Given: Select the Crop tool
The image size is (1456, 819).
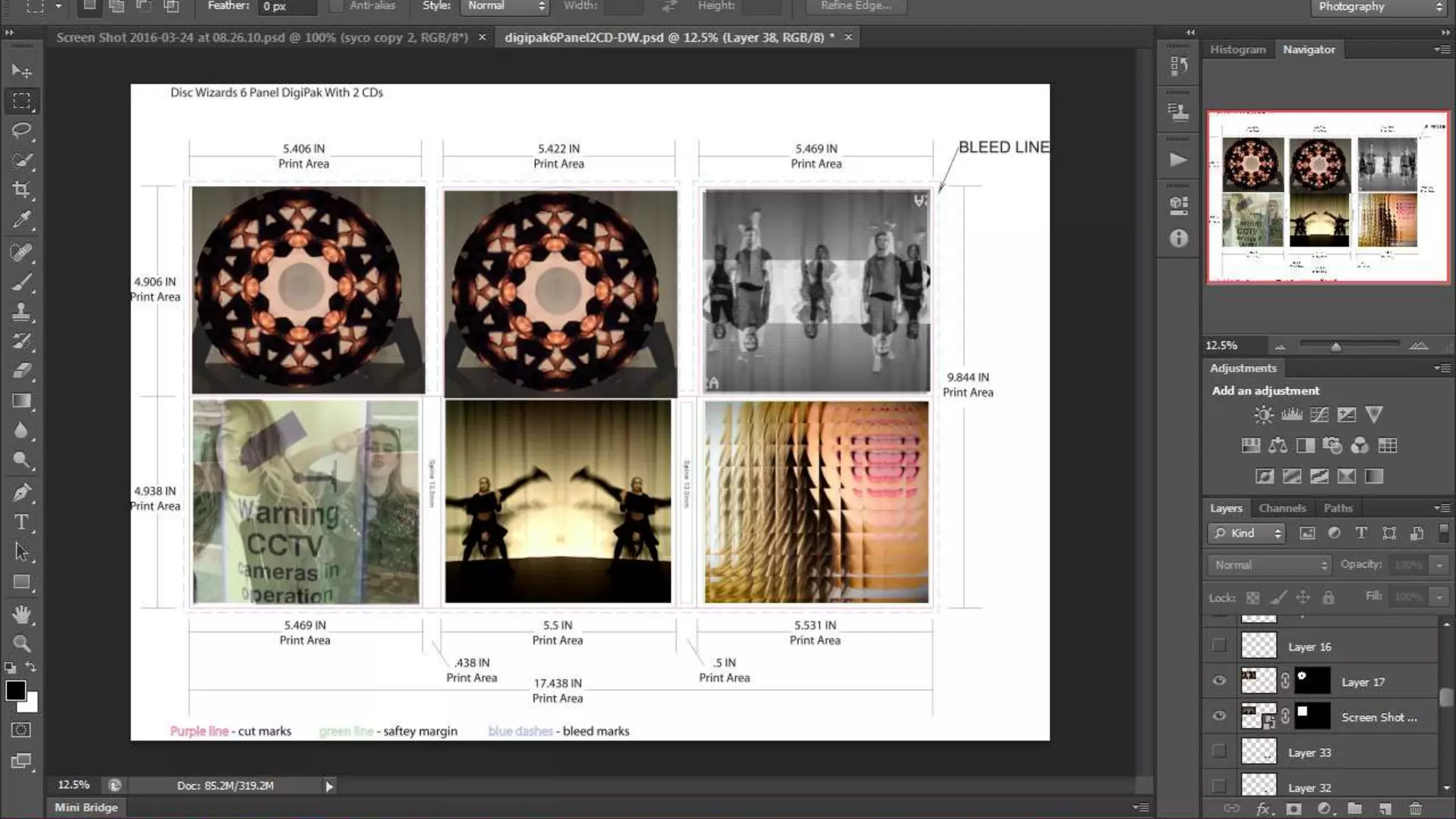Looking at the screenshot, I should 22,190.
